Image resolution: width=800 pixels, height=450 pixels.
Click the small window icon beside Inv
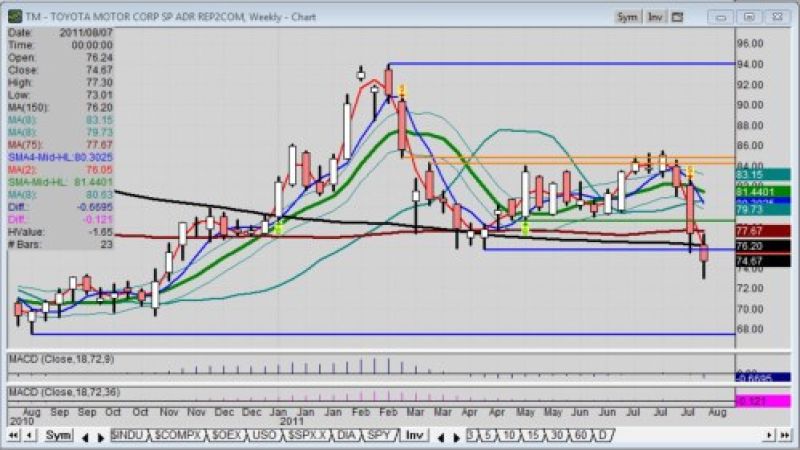678,17
